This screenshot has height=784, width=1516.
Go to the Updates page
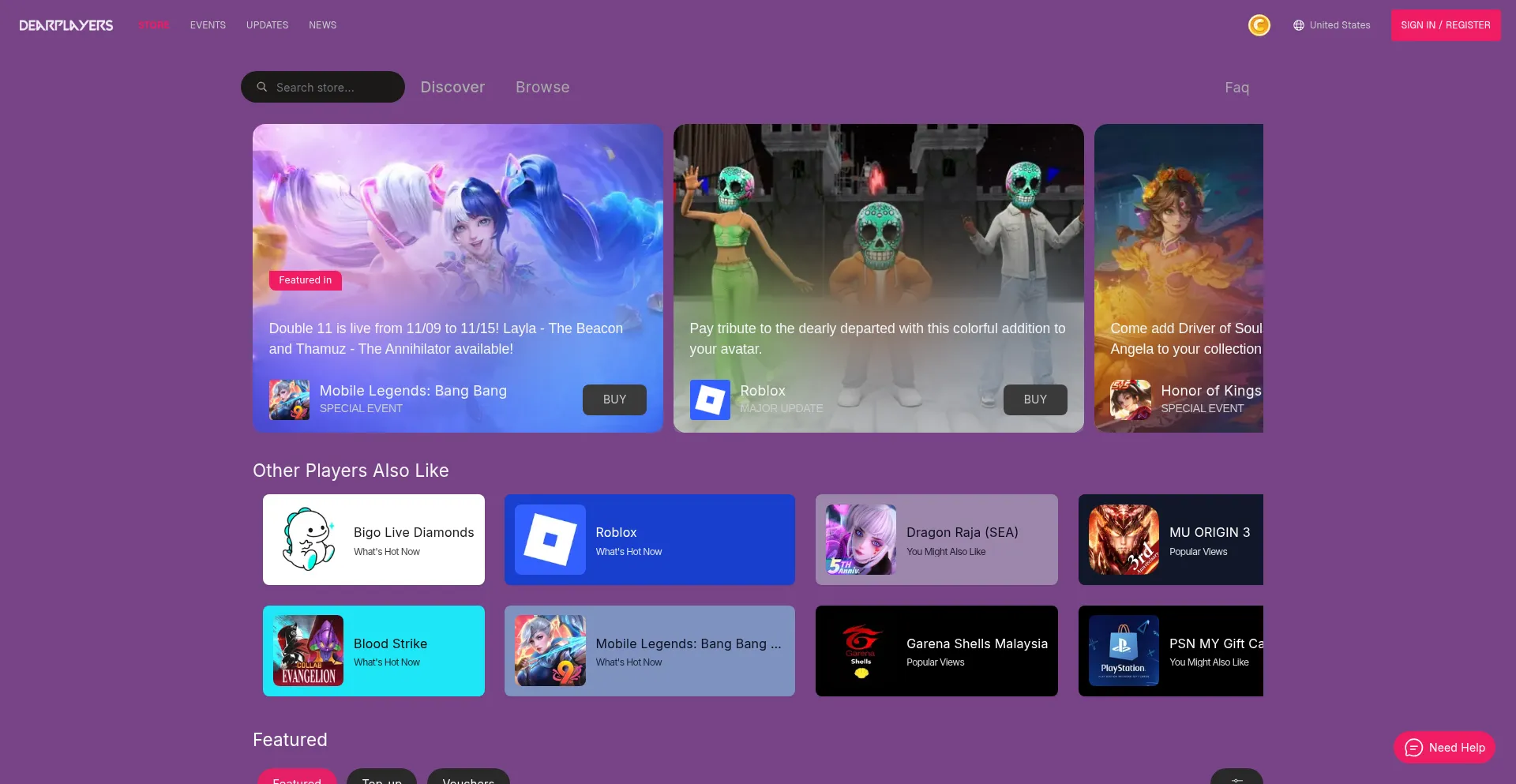click(267, 25)
